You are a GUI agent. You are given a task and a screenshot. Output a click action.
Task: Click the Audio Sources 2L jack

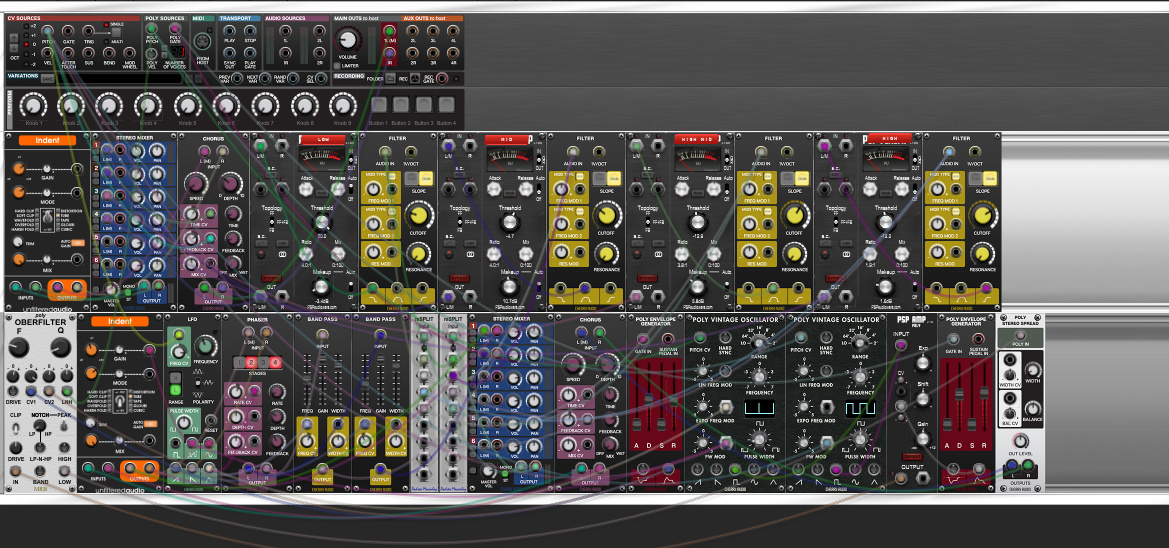pos(319,31)
